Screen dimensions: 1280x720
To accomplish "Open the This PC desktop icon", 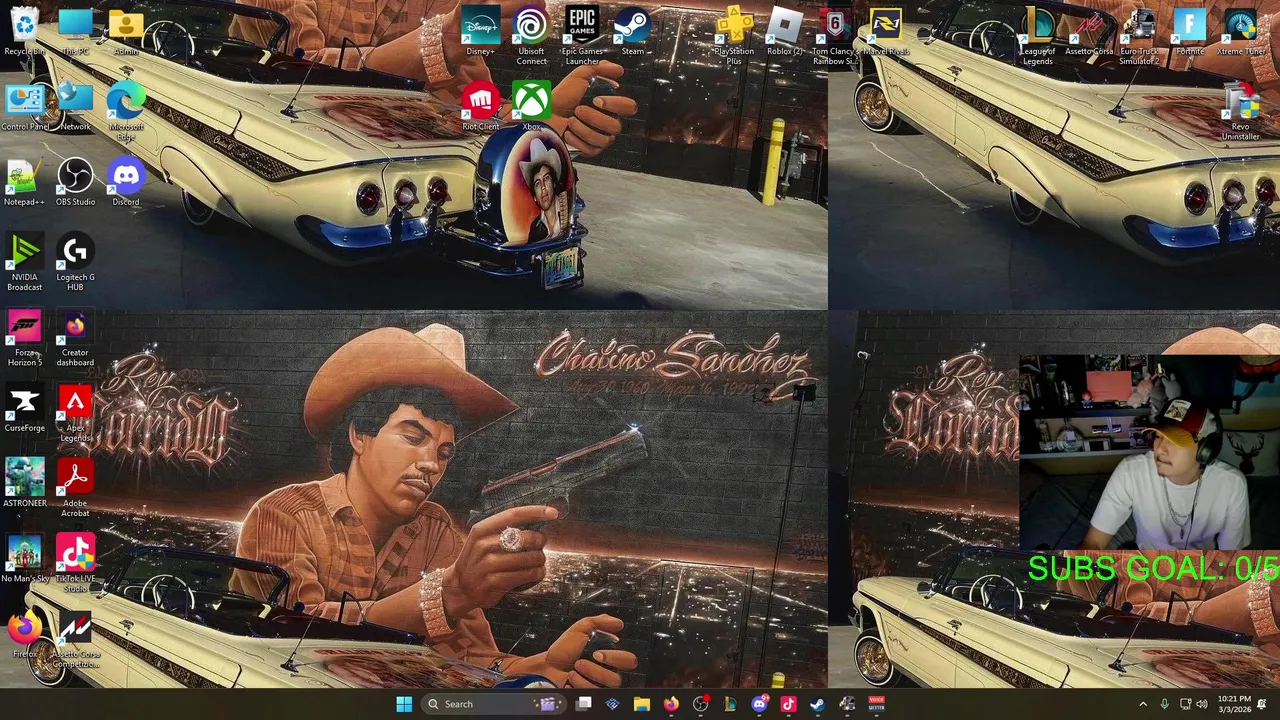I will (75, 31).
